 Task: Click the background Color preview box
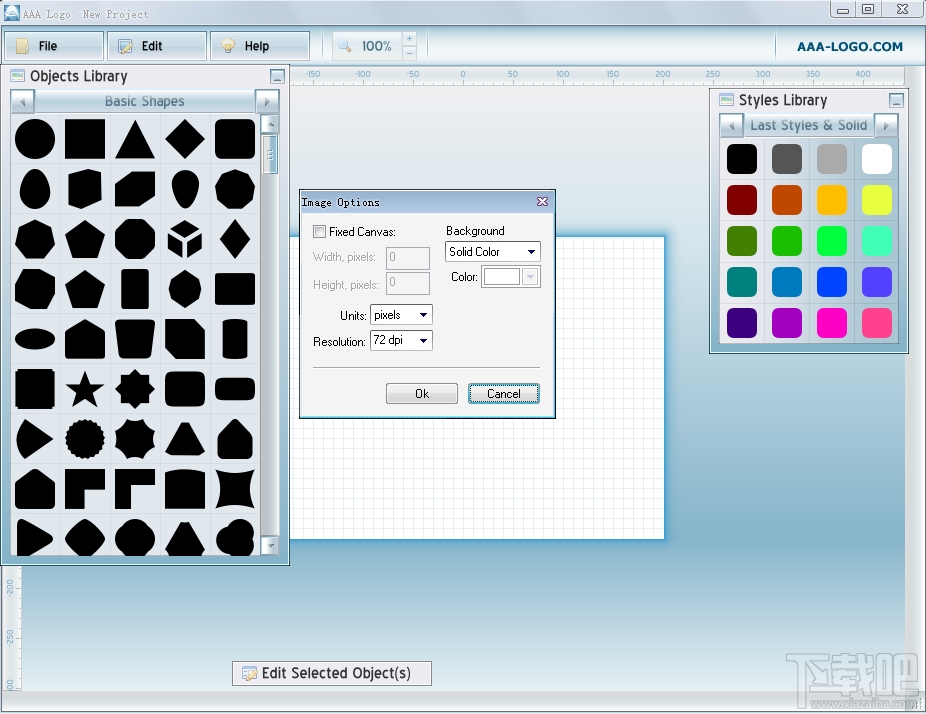pyautogui.click(x=501, y=276)
